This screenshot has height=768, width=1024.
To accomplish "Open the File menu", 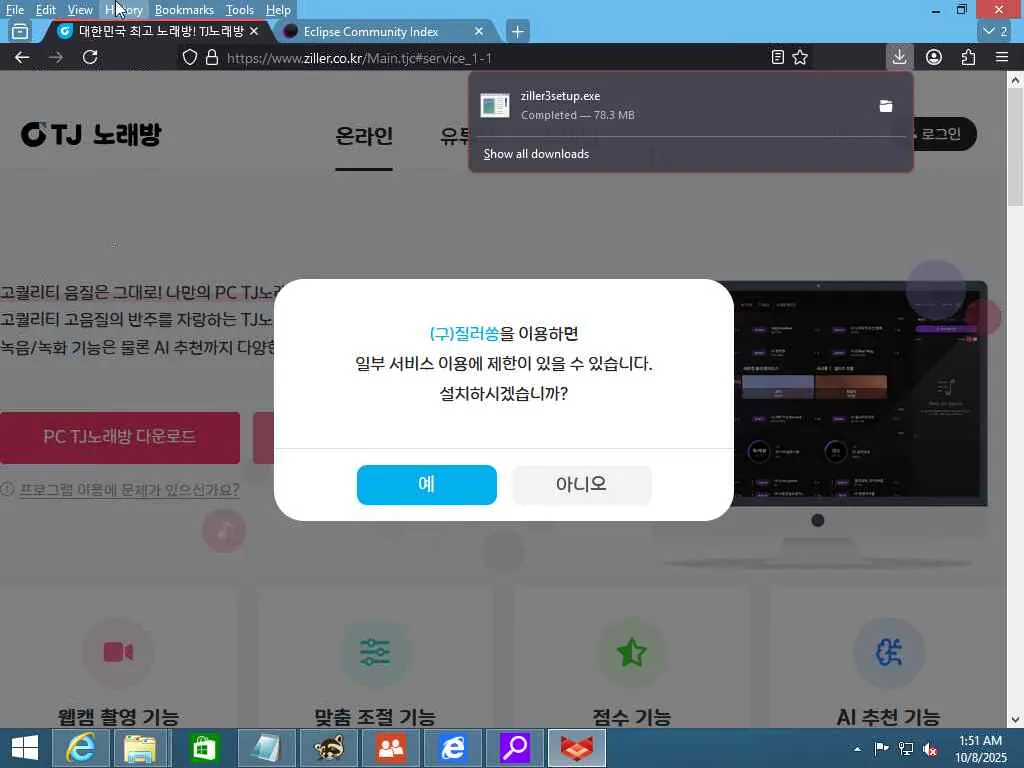I will [x=14, y=10].
